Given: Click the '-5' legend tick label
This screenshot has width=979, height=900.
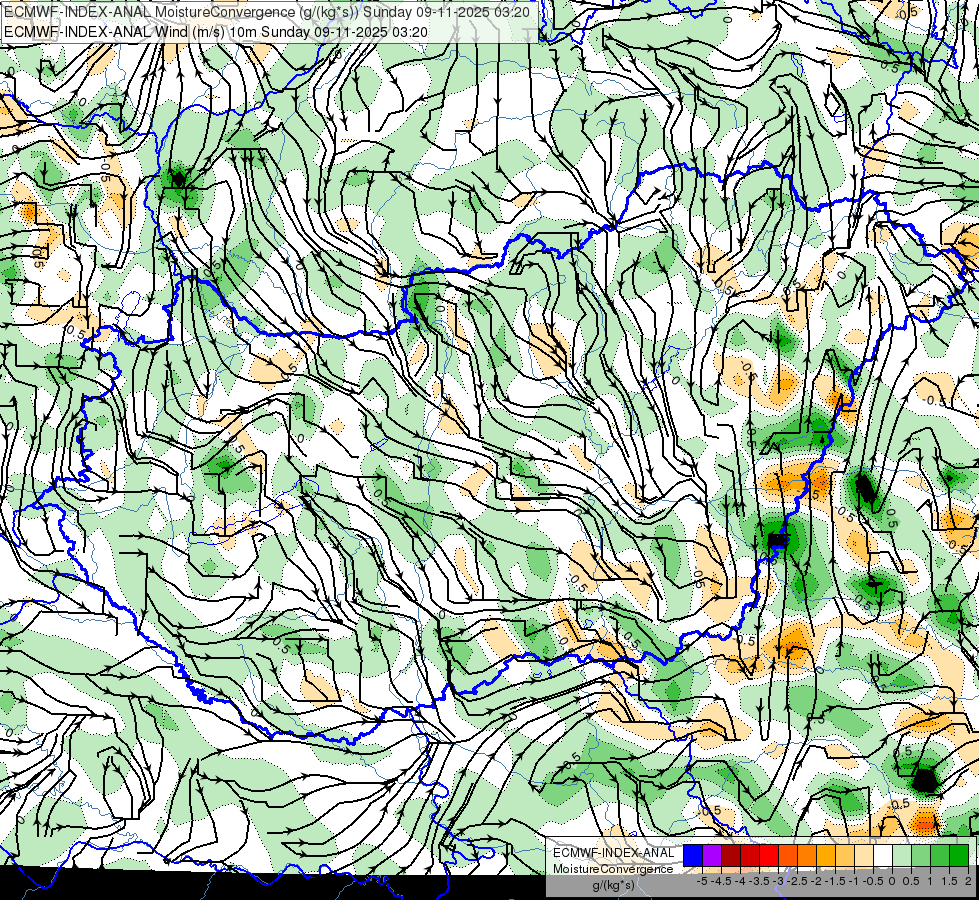Looking at the screenshot, I should pyautogui.click(x=702, y=881).
